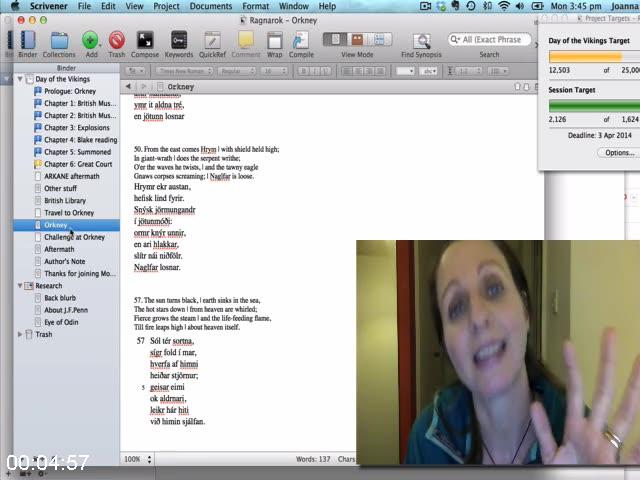
Task: Click the Italic format button
Action: (314, 71)
